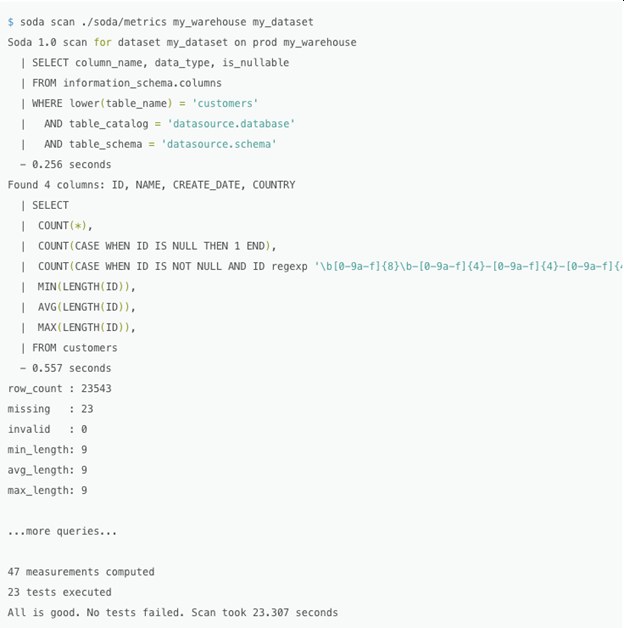This screenshot has width=624, height=628.
Task: Click the dollar sign shell prompt
Action: click(x=10, y=22)
